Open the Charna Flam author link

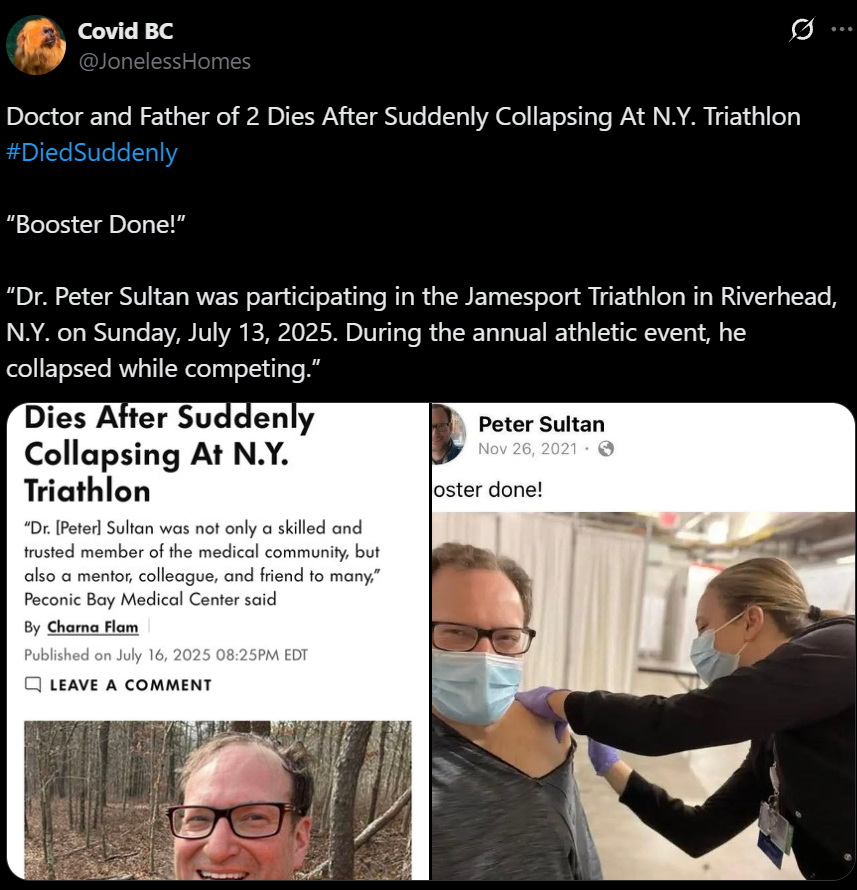[x=93, y=627]
